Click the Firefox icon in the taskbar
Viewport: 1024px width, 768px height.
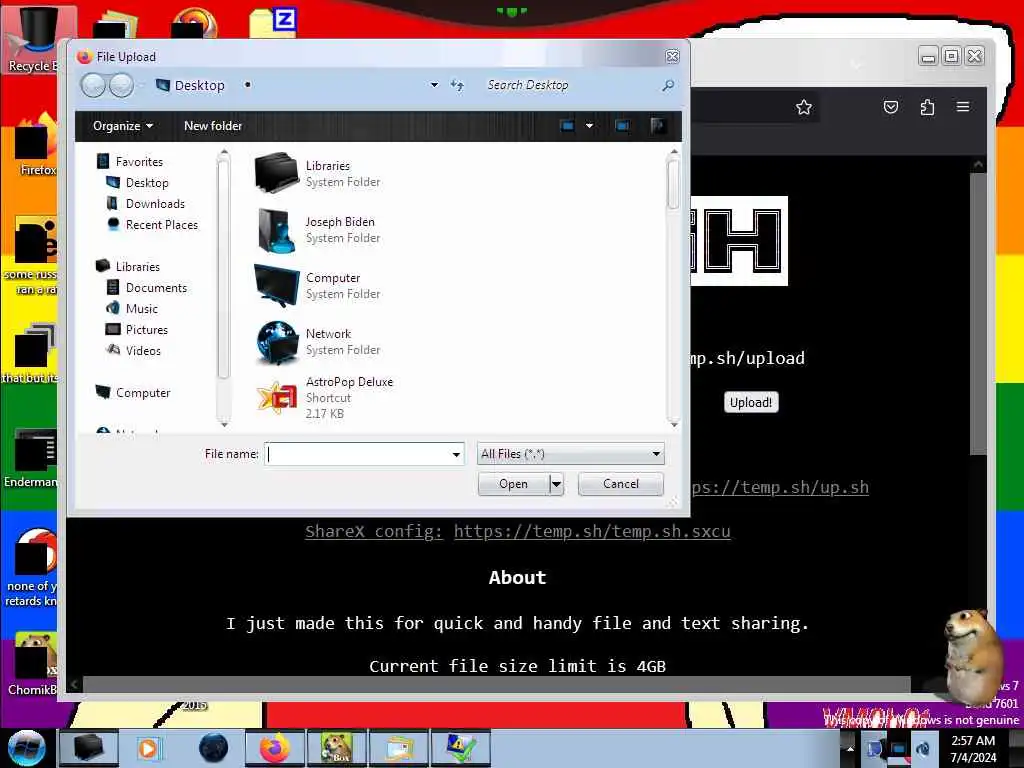point(274,748)
